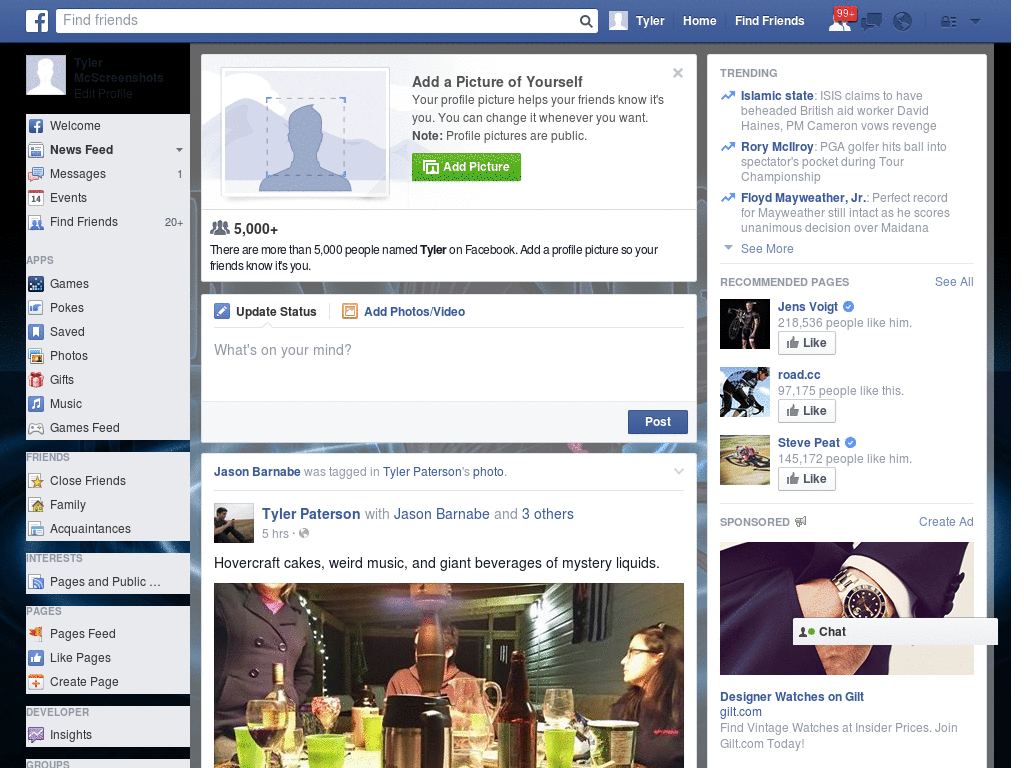Click the Edit Profile link
The image size is (1024, 768).
103,93
